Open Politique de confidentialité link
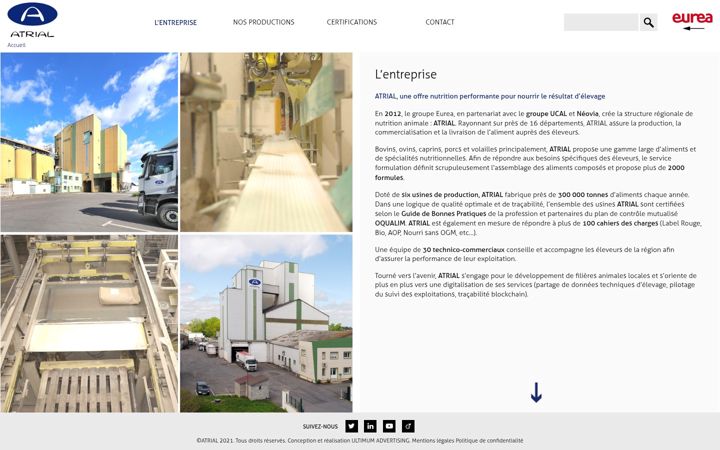The image size is (720, 450). [x=489, y=440]
